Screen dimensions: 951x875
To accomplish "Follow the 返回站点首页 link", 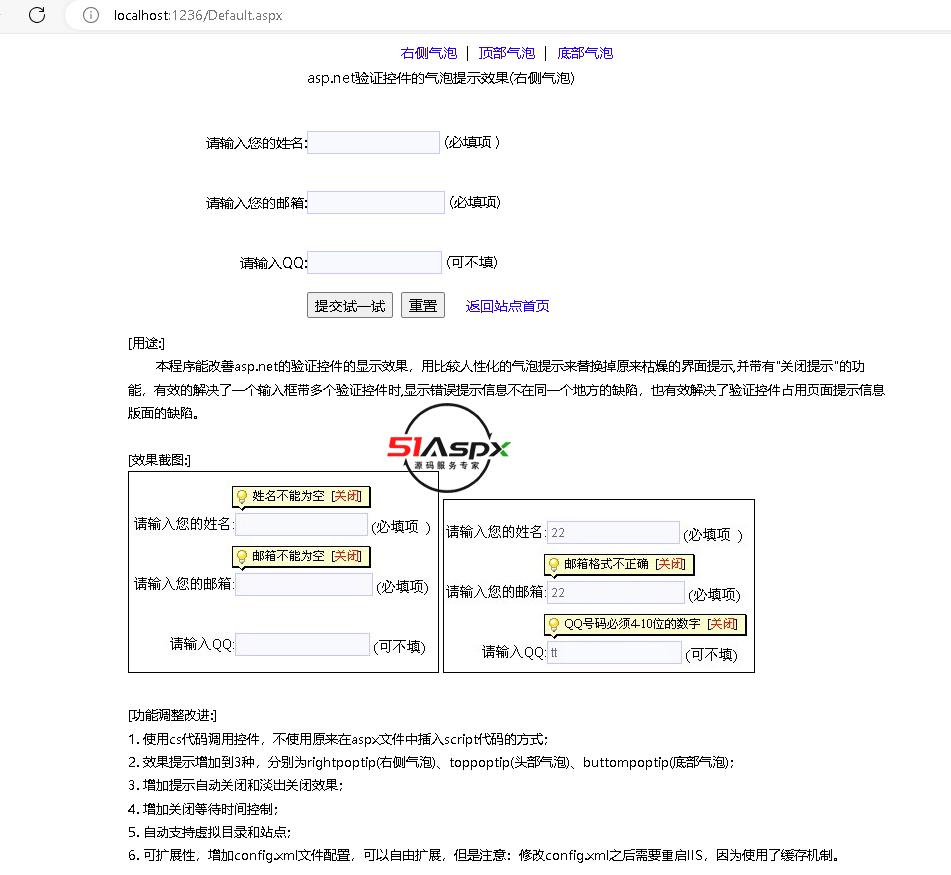I will pos(507,306).
